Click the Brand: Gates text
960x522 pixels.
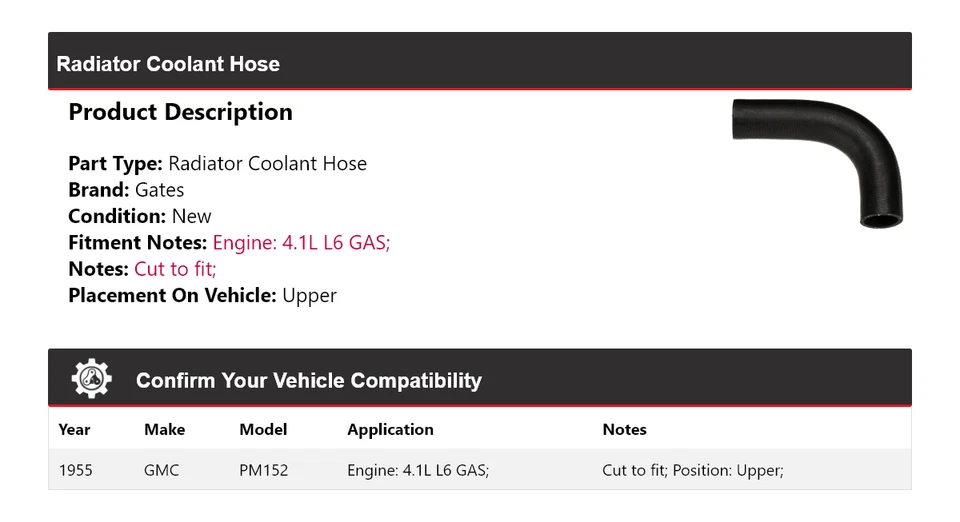point(126,190)
